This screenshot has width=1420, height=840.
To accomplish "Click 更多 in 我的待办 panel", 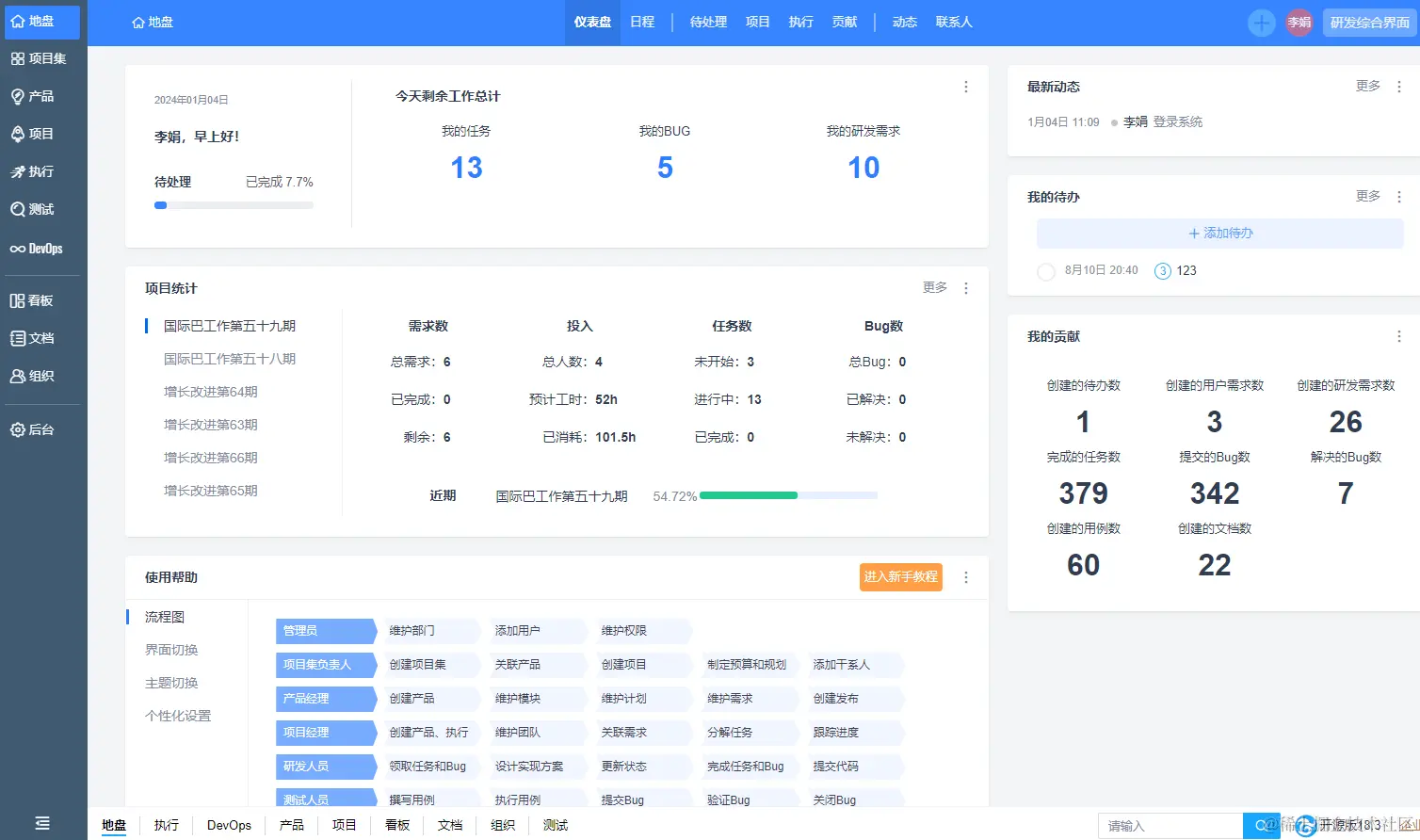I will [1368, 196].
